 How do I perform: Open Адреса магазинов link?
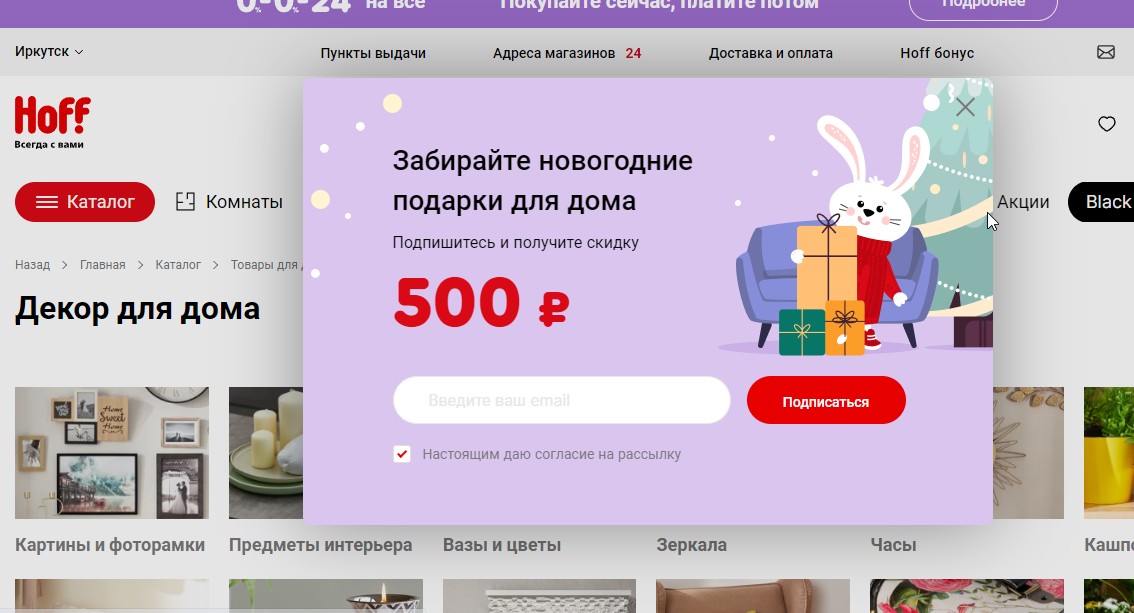pos(554,53)
